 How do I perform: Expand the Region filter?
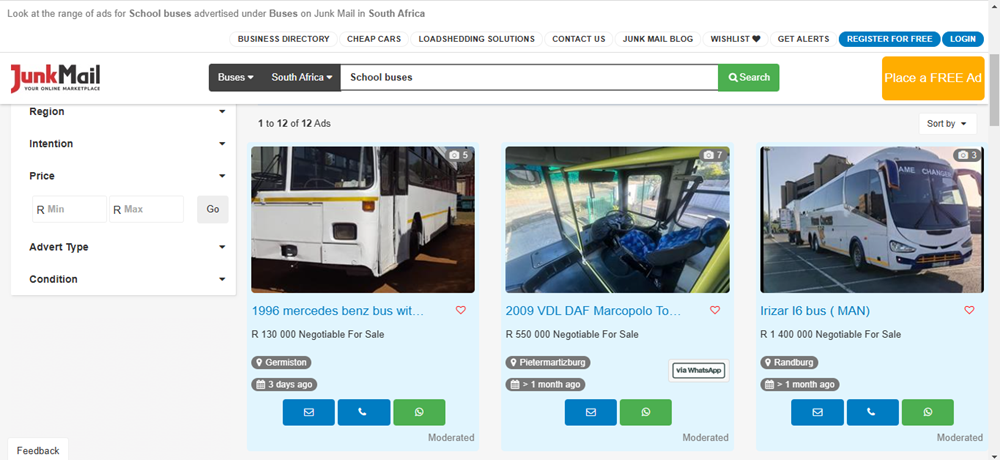pyautogui.click(x=127, y=112)
